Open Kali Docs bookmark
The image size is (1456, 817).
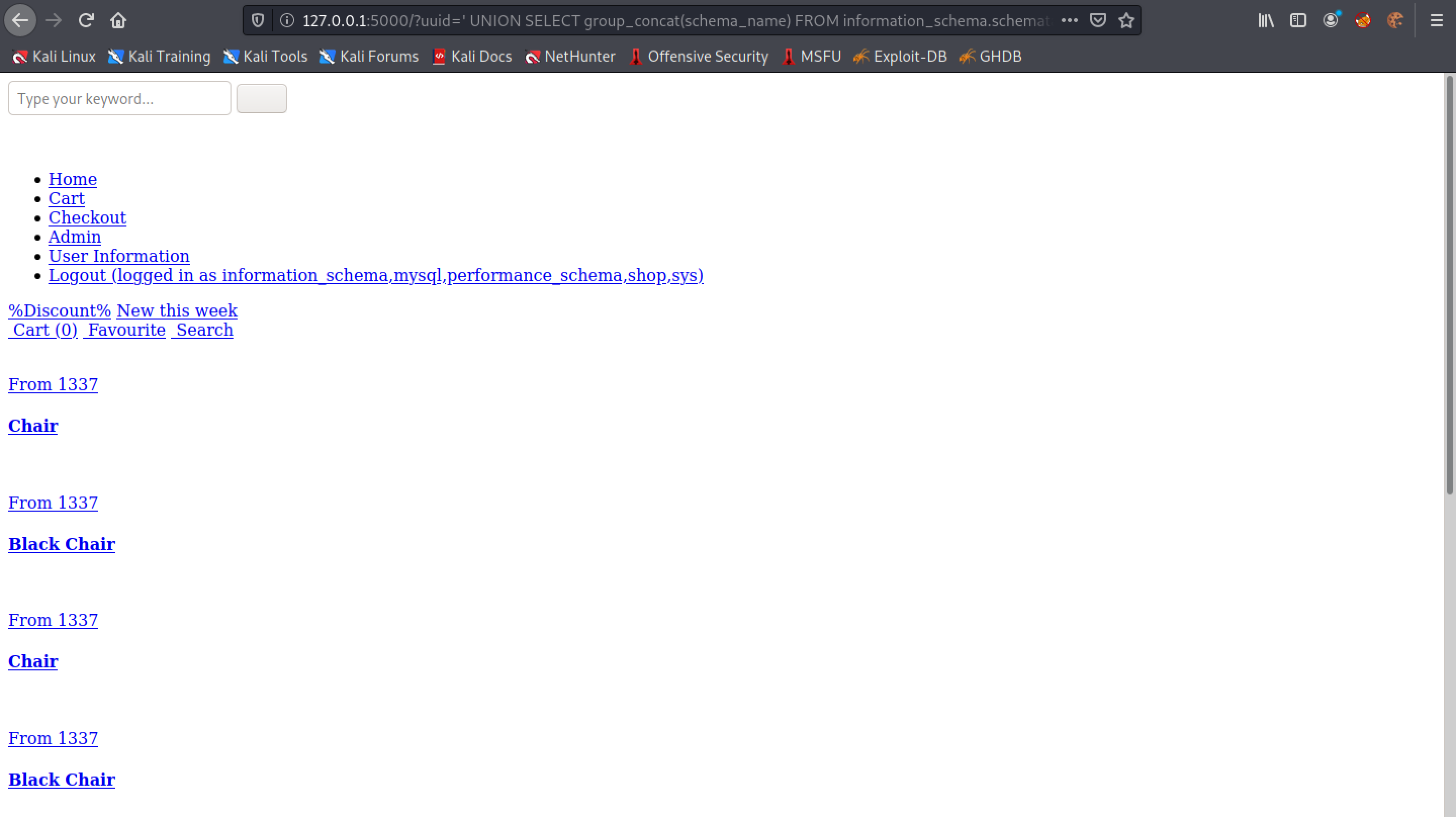(x=472, y=57)
